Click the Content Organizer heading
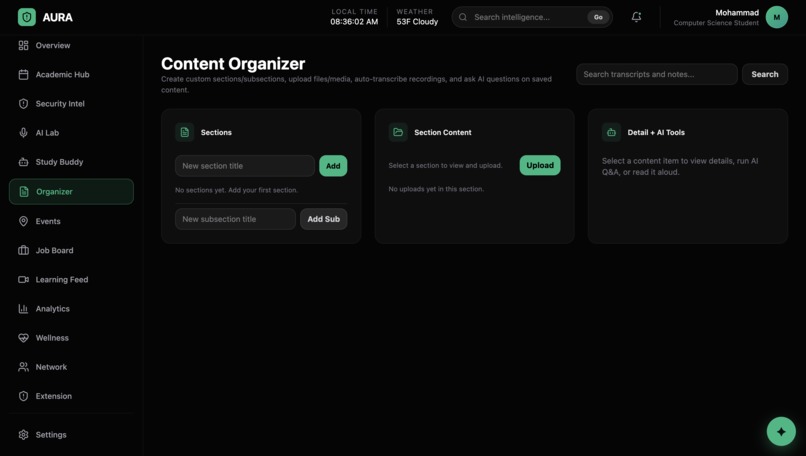Viewport: 806px width, 456px height. [x=233, y=64]
